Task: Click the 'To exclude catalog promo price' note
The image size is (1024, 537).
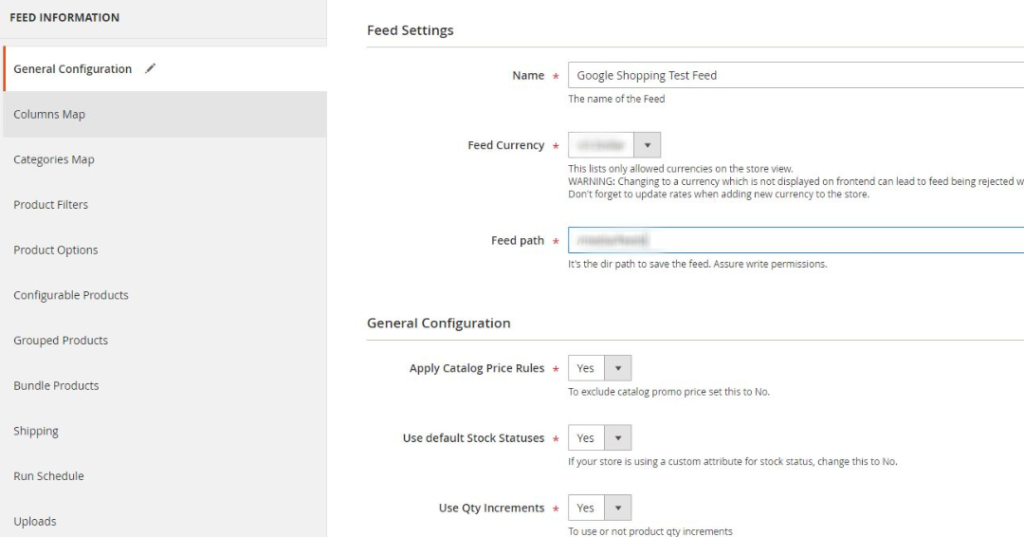Action: pyautogui.click(x=669, y=392)
